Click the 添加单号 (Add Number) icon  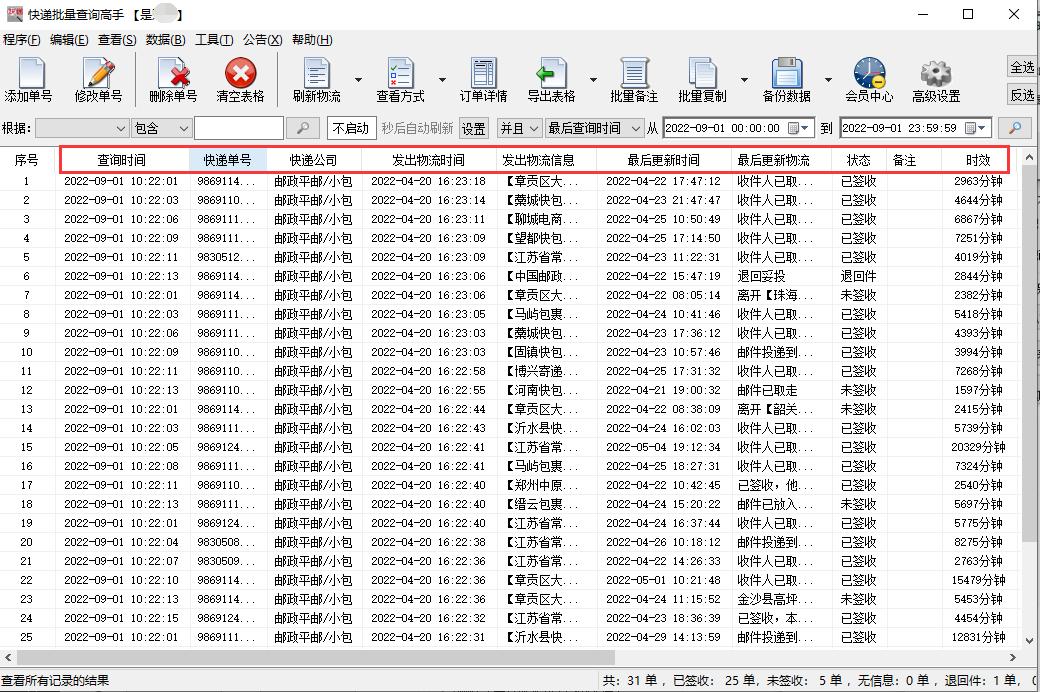point(31,79)
